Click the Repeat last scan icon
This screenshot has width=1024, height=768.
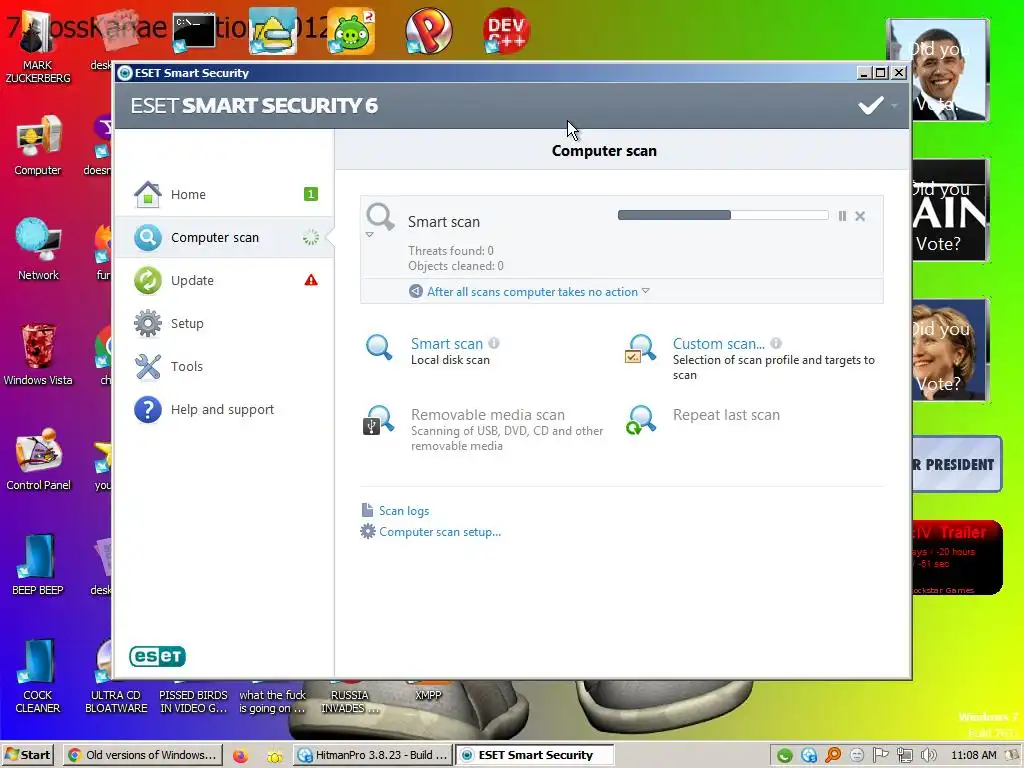pos(641,420)
